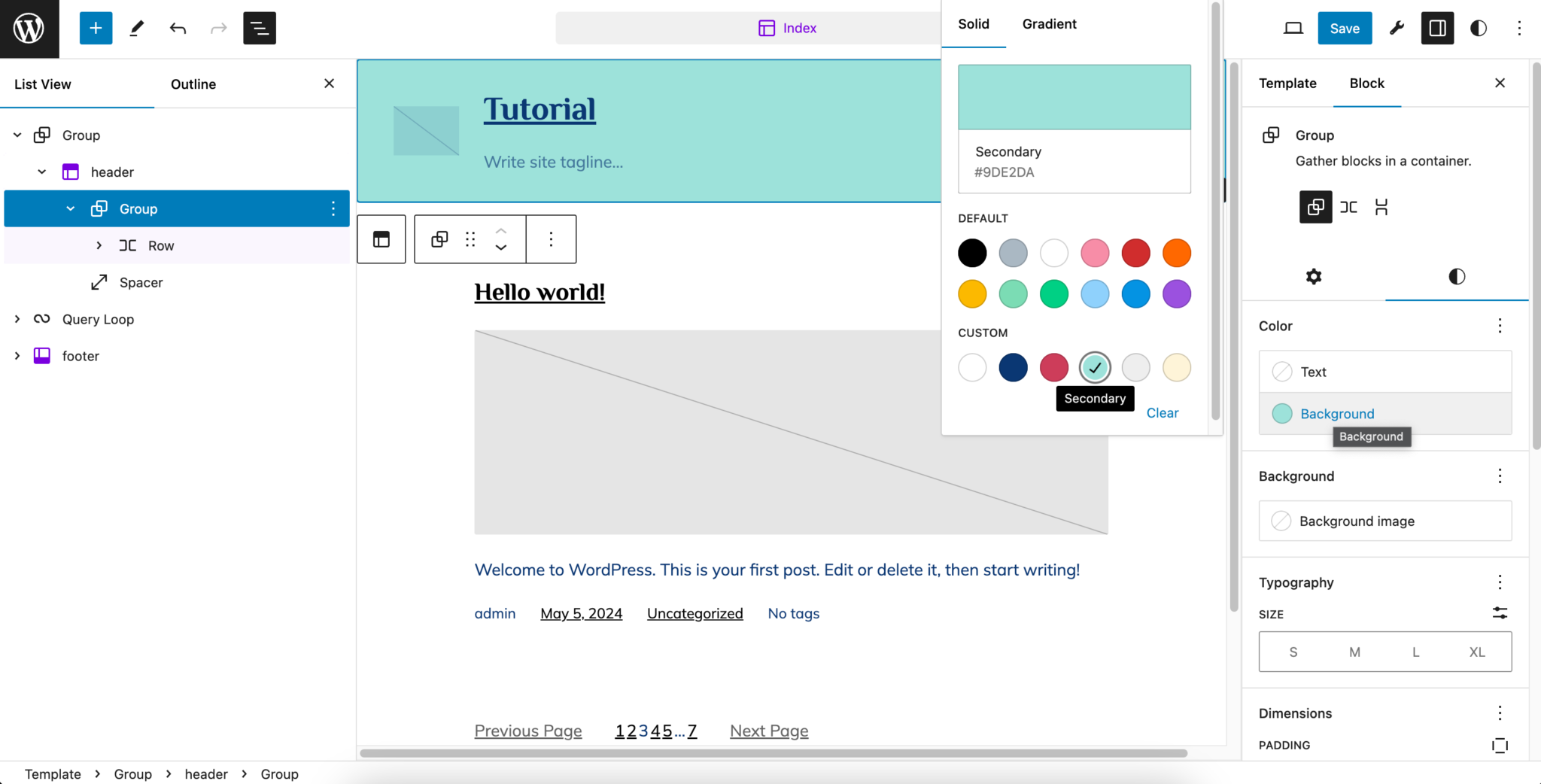Image resolution: width=1541 pixels, height=784 pixels.
Task: Open the Styles half-circle icon
Action: (x=1477, y=28)
